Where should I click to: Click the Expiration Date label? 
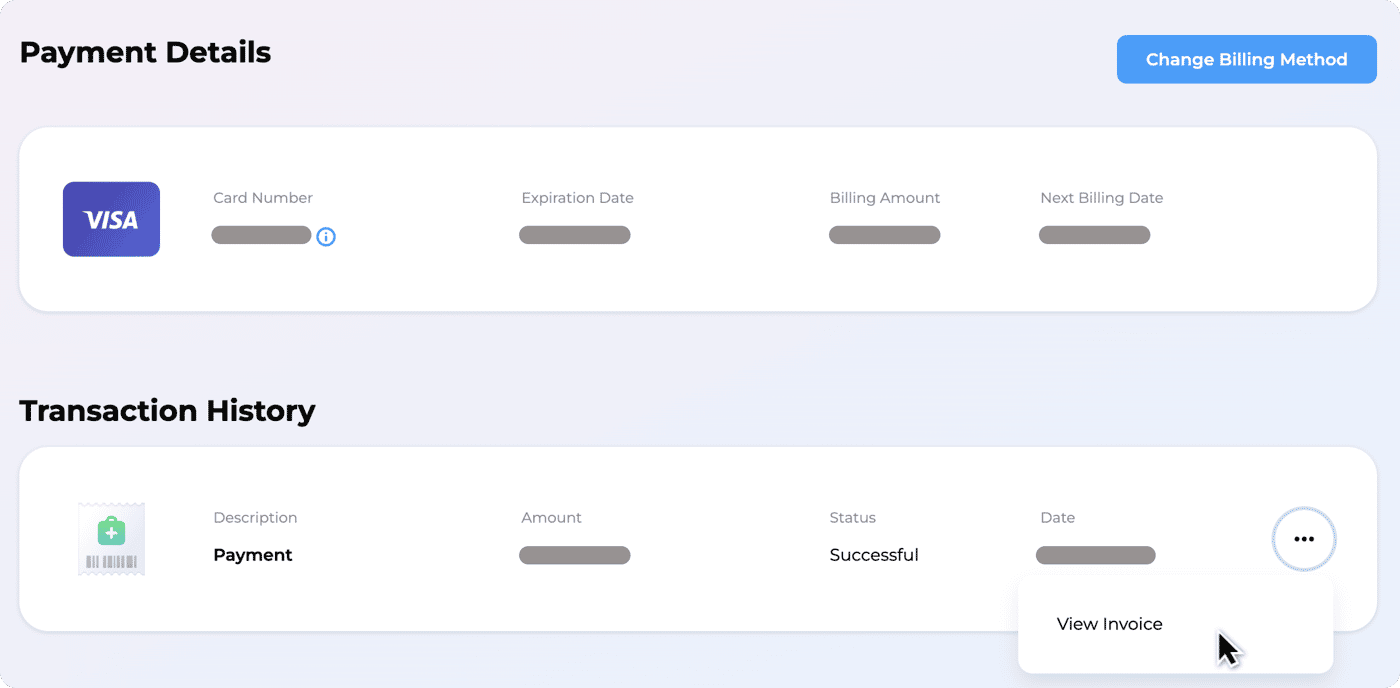click(577, 198)
